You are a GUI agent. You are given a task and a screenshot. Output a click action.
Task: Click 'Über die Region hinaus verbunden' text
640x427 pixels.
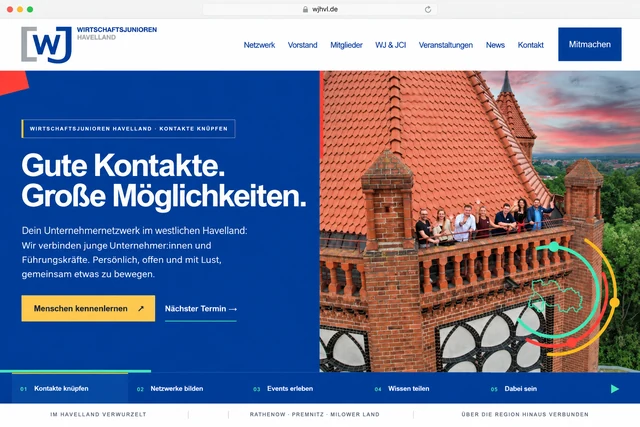click(x=525, y=414)
